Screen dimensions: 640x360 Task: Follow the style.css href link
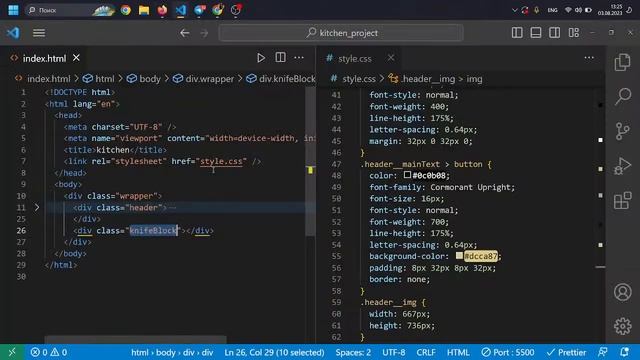(221, 161)
